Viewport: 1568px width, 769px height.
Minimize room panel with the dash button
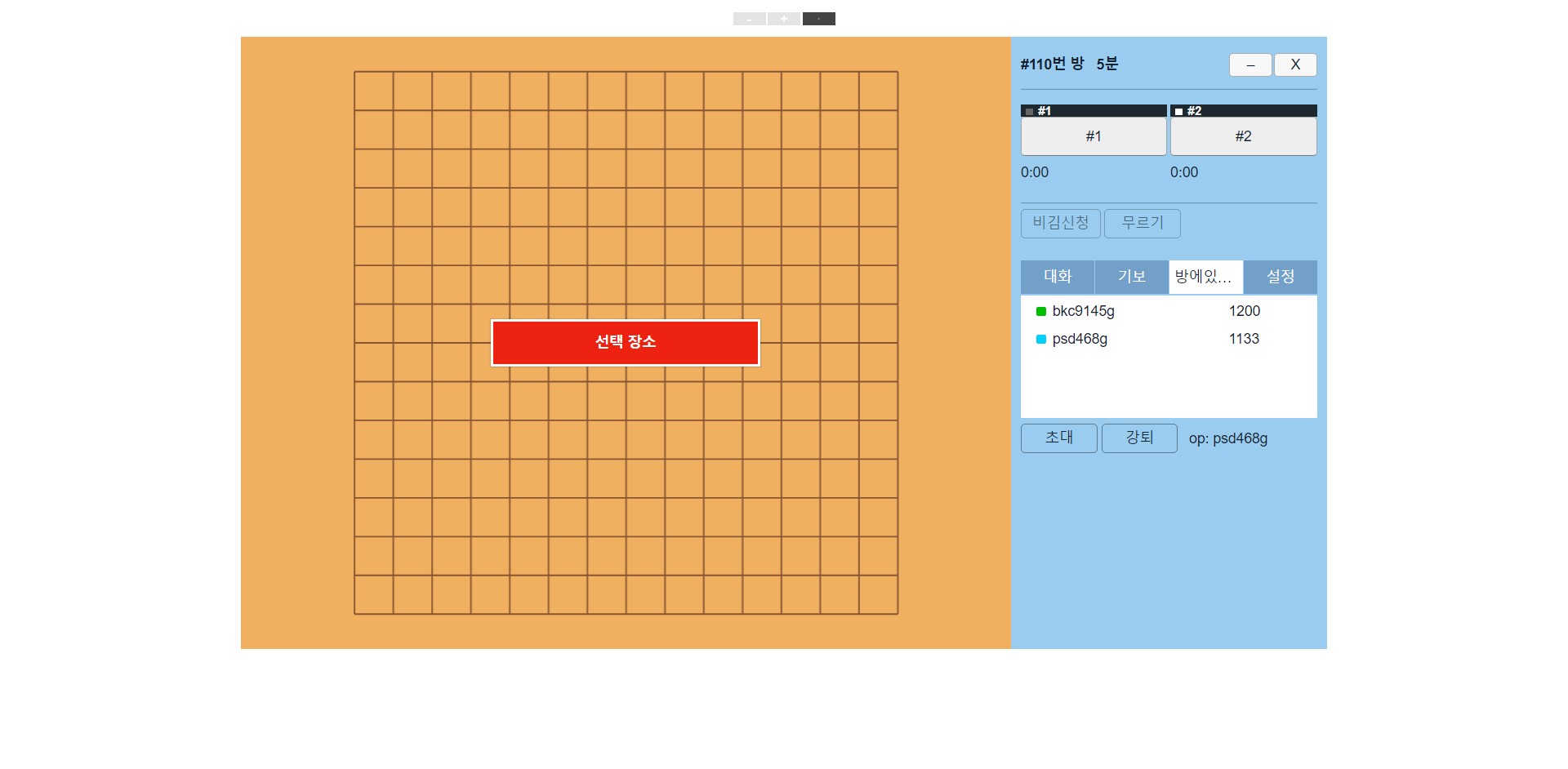pyautogui.click(x=1250, y=64)
